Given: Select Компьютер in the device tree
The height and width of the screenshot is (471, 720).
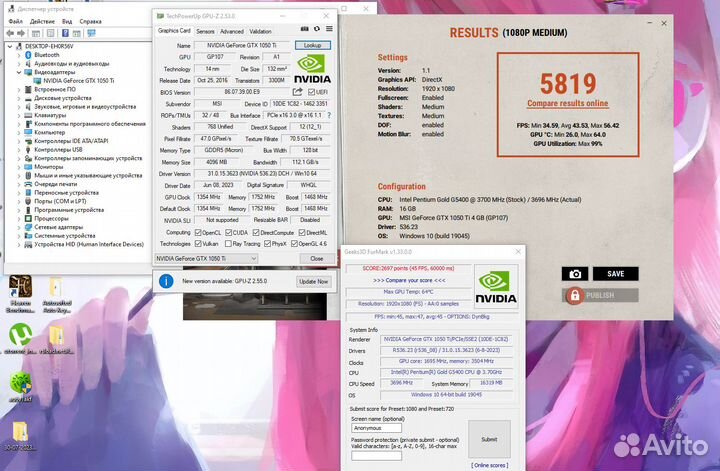Looking at the screenshot, I should pyautogui.click(x=50, y=132).
